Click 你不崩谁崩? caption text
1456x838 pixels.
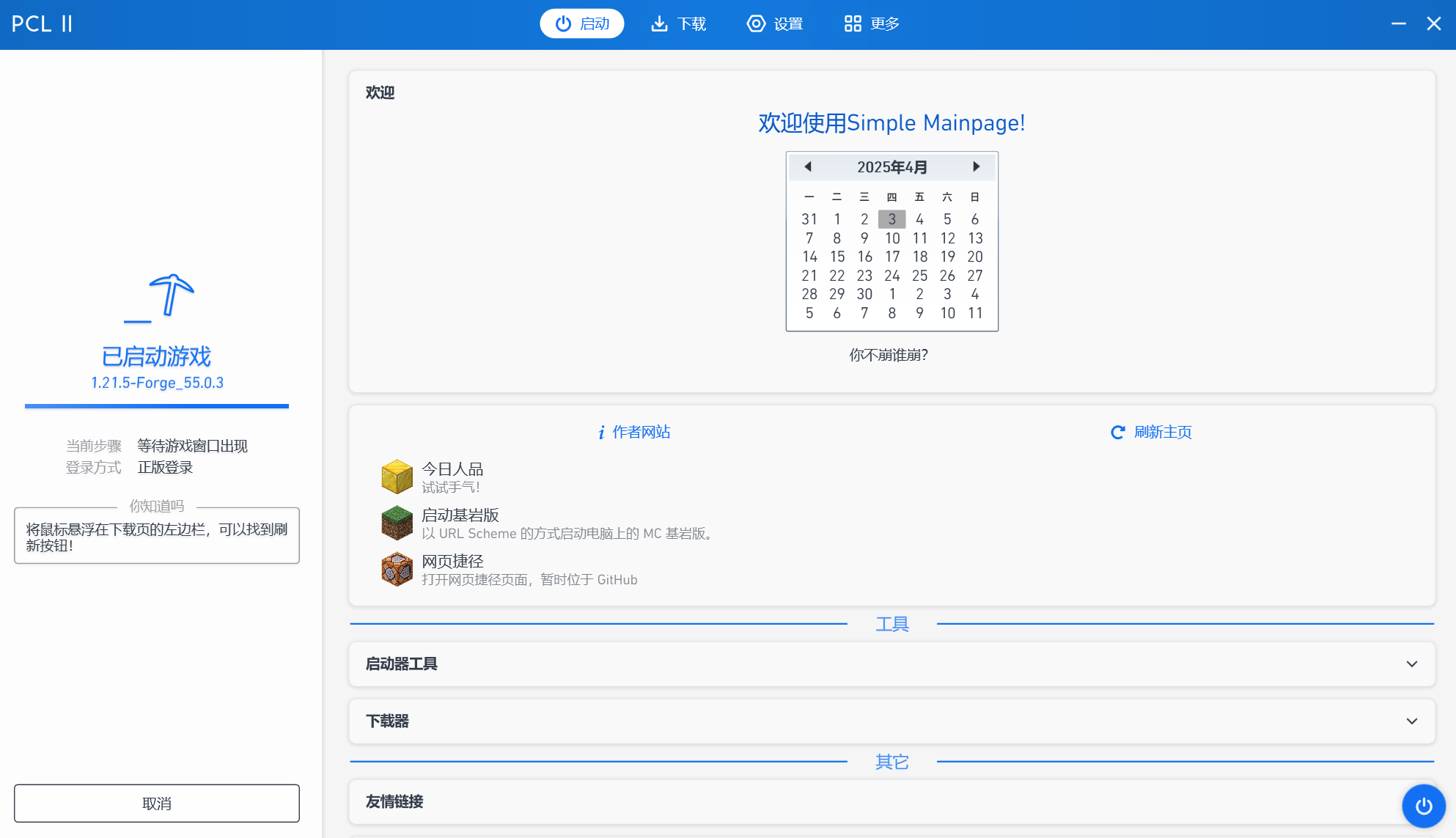pos(889,355)
